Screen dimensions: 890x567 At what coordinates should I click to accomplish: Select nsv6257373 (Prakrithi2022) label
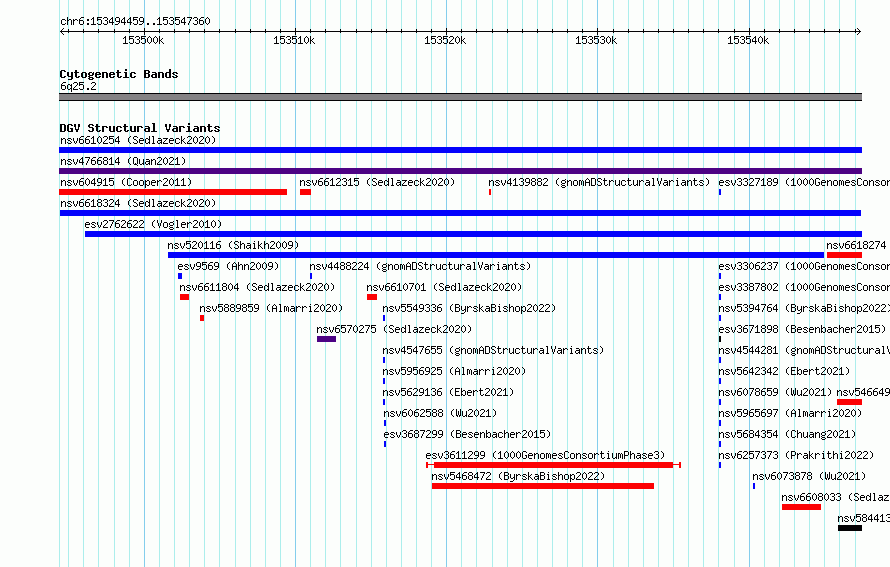[x=796, y=455]
